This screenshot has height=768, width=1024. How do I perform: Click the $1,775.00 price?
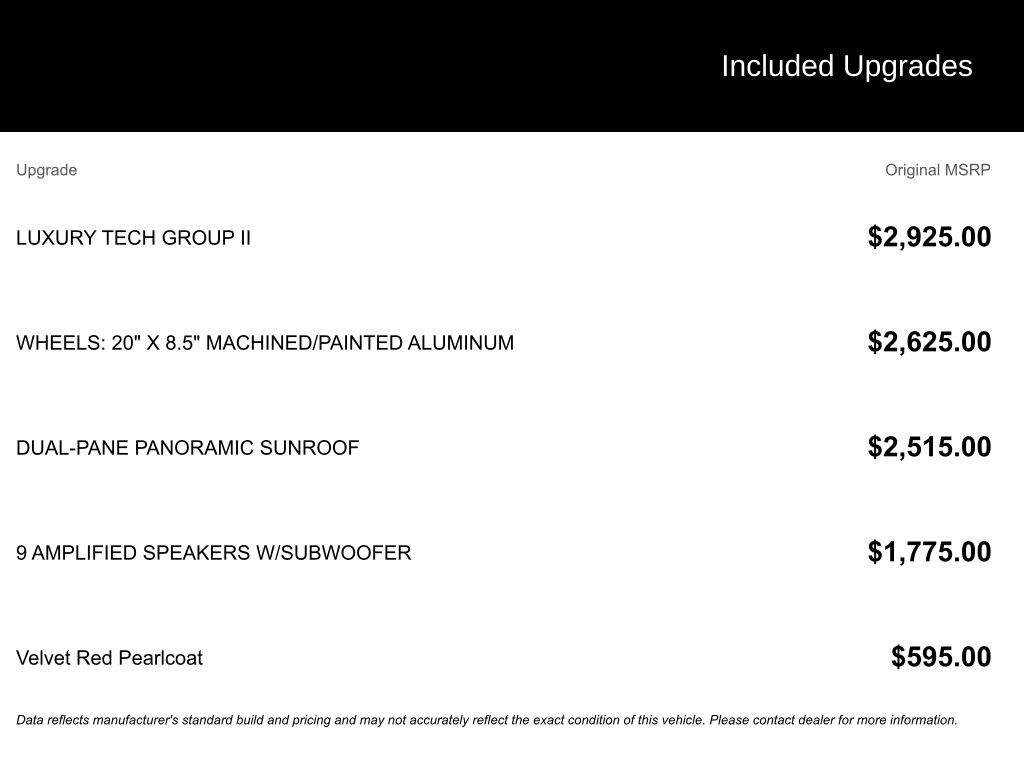pos(929,552)
